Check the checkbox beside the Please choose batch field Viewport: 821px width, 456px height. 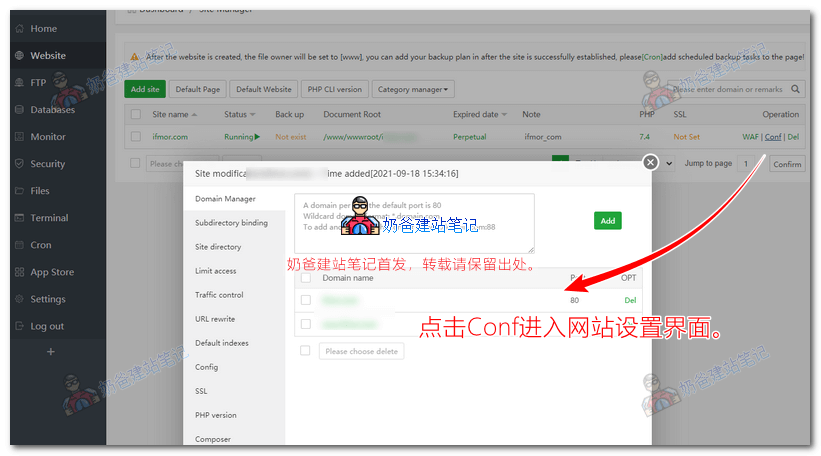click(x=135, y=163)
